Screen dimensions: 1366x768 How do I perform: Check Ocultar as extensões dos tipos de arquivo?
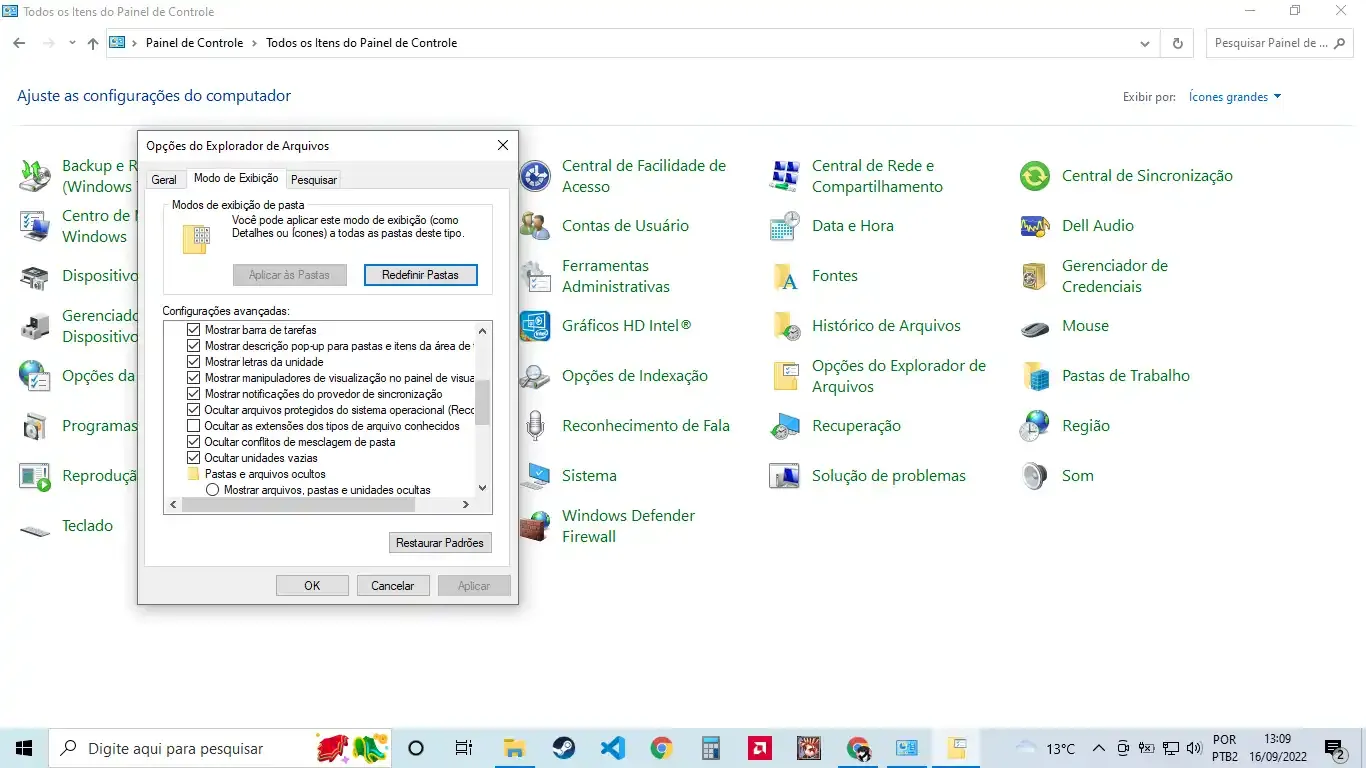coord(194,426)
